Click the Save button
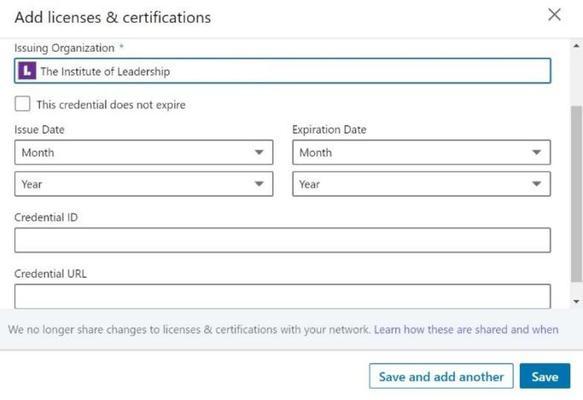 (x=545, y=376)
